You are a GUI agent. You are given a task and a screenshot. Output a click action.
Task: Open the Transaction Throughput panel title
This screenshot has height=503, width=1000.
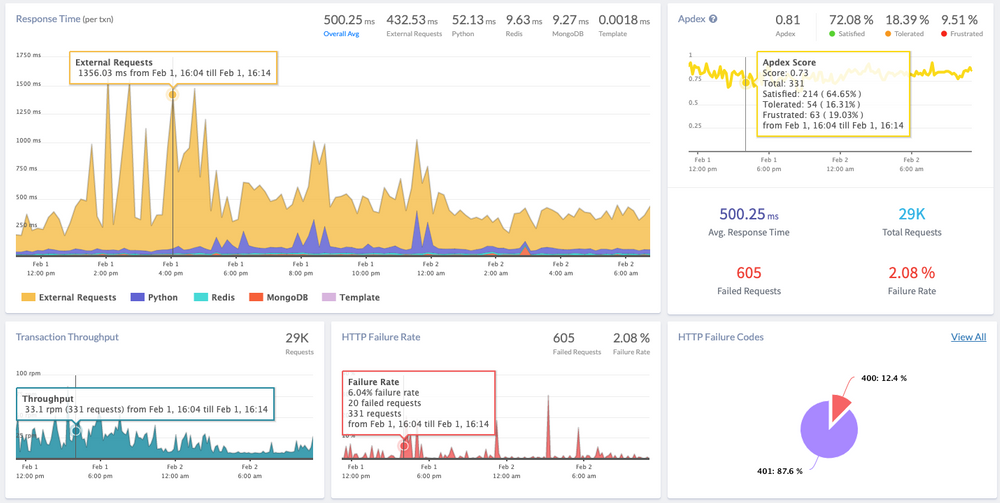[67, 337]
